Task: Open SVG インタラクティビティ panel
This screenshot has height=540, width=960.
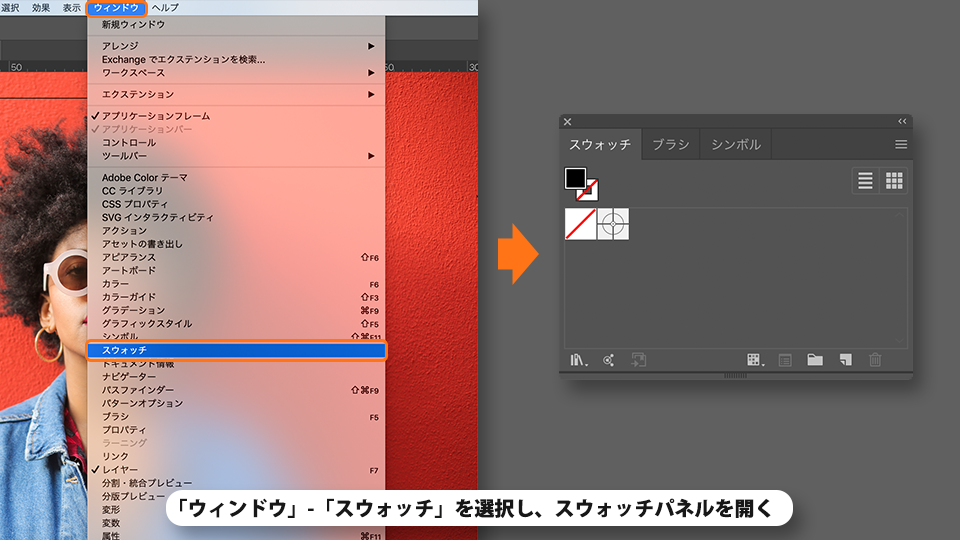Action: click(236, 217)
